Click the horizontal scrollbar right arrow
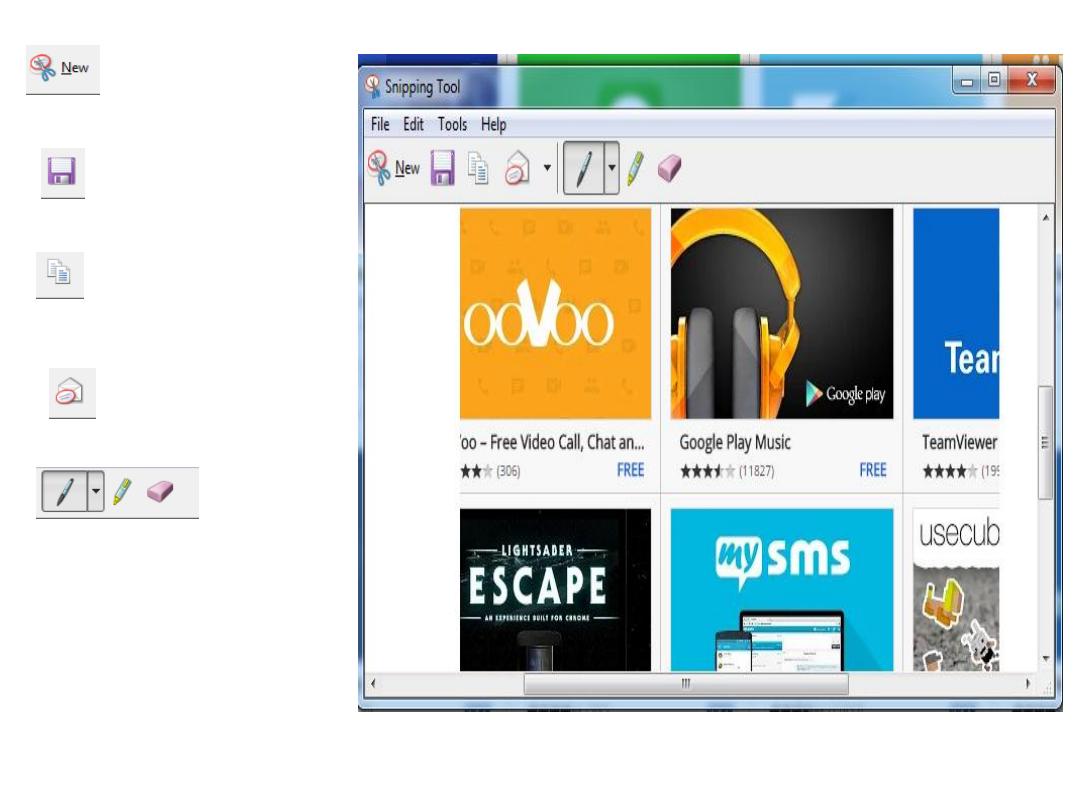This screenshot has height=810, width=1080. (1028, 683)
